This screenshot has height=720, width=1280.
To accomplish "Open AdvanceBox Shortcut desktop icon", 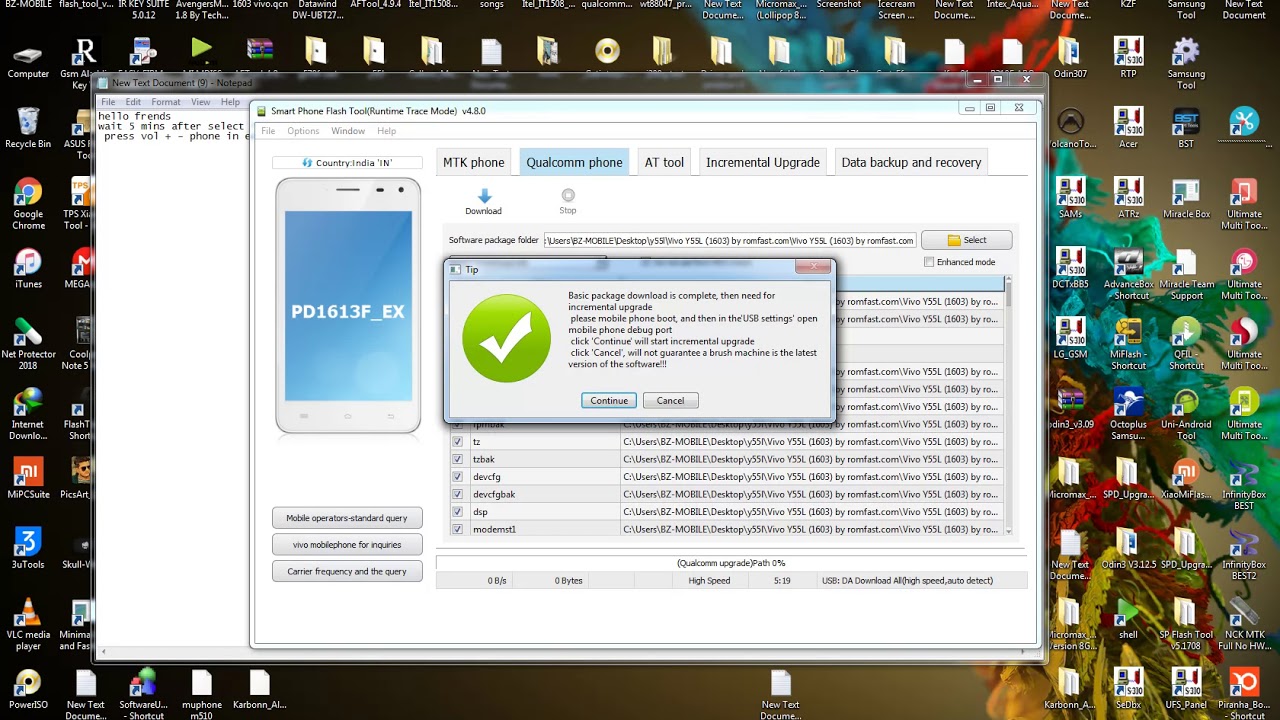I will [1128, 273].
